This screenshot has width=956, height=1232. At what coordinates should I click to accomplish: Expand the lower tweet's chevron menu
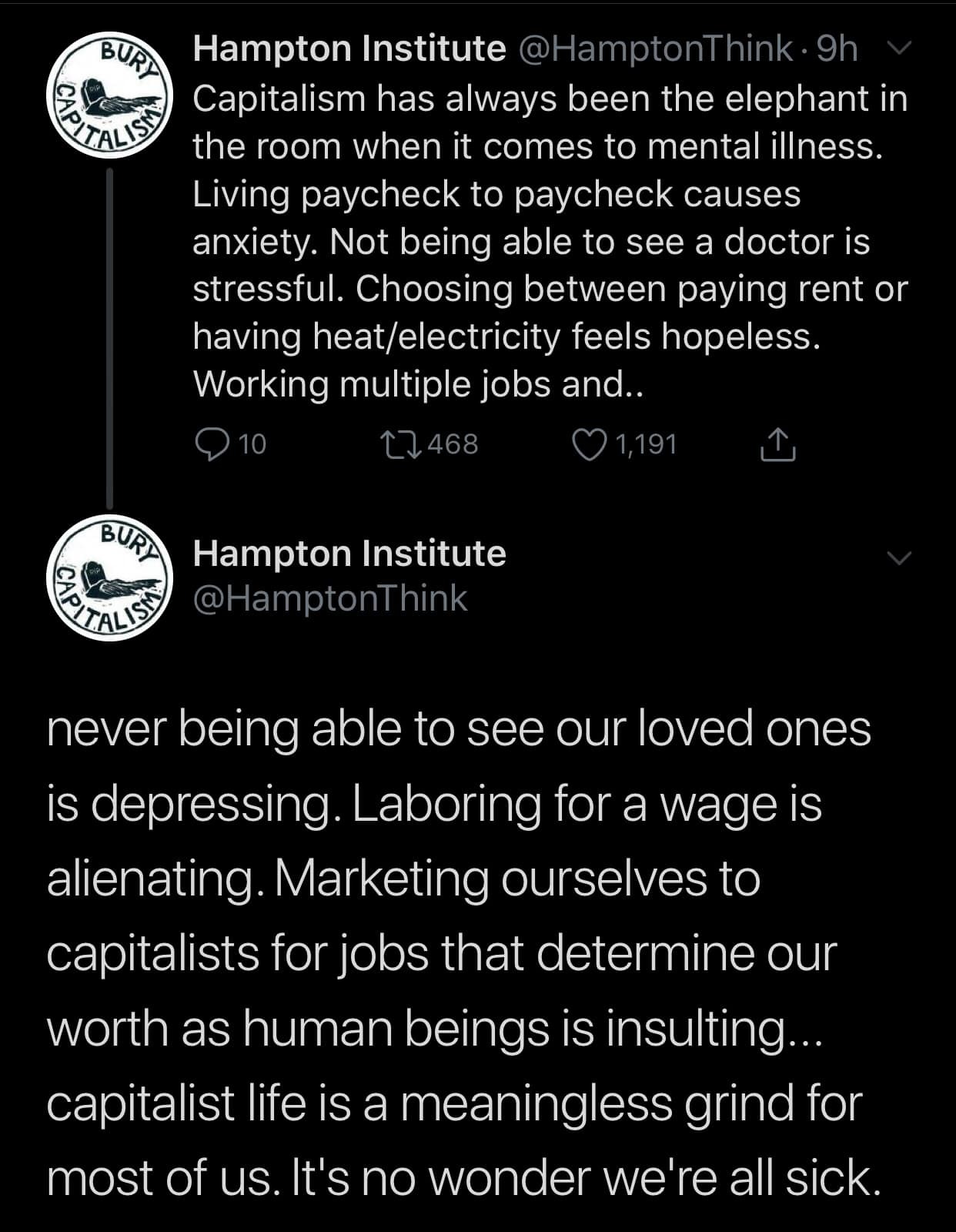(x=898, y=557)
